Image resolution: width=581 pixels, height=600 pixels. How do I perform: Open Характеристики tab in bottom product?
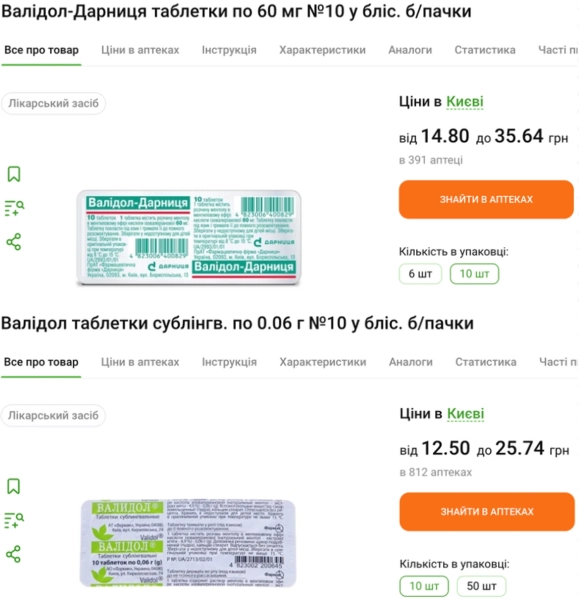tap(323, 362)
